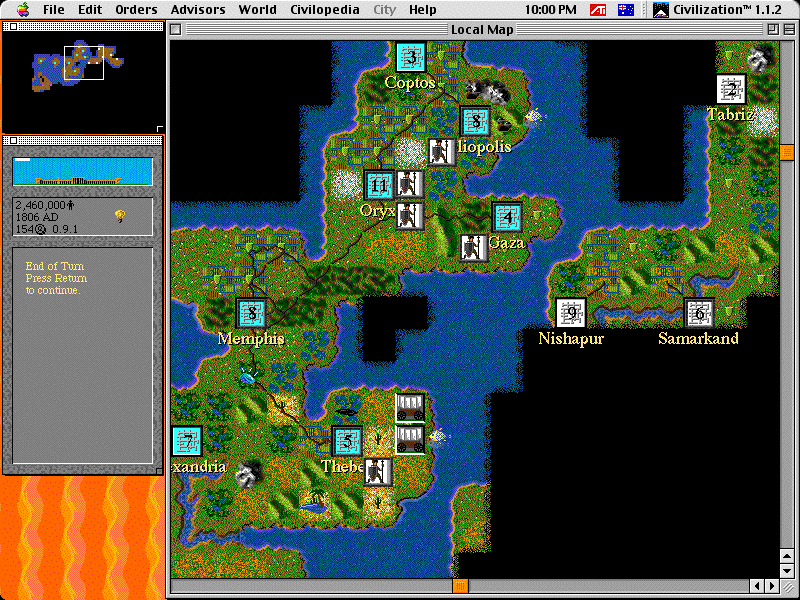Collapse the Local Map window shade box
Image resolution: width=800 pixels, height=600 pixels.
coord(789,30)
